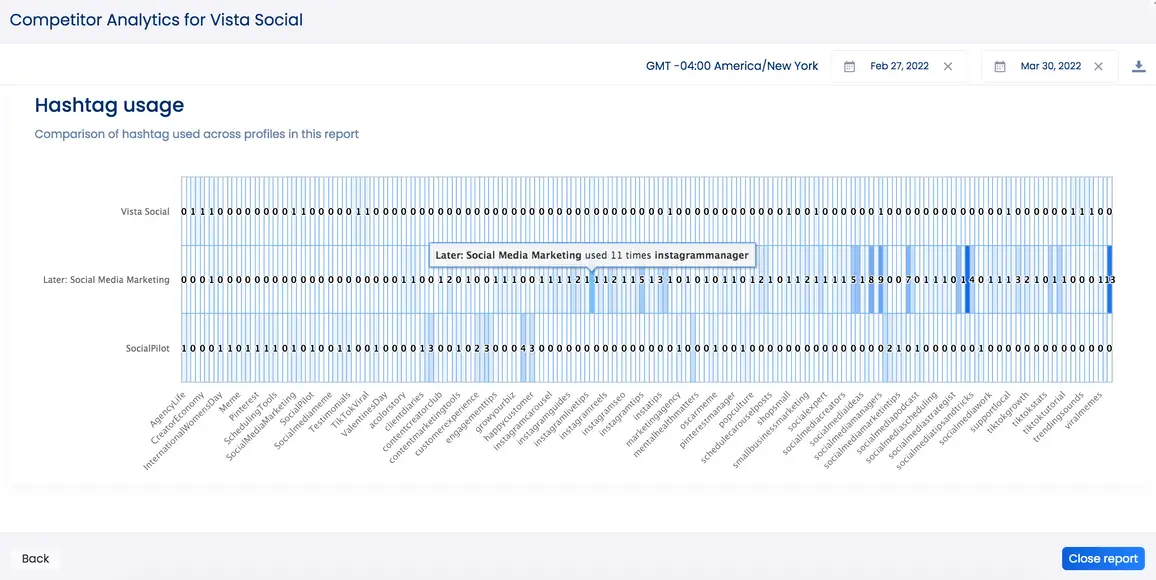Screen dimensions: 1156x580
Task: Select the Later: Social Media Marketing label
Action: (106, 280)
